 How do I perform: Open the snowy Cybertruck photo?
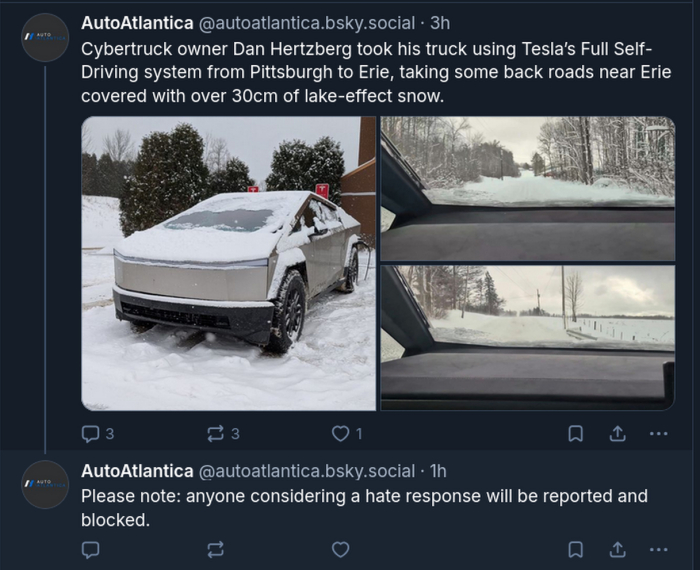click(228, 263)
